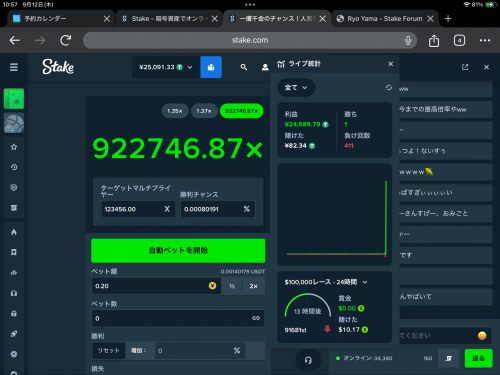Go back in the browser

15,40
